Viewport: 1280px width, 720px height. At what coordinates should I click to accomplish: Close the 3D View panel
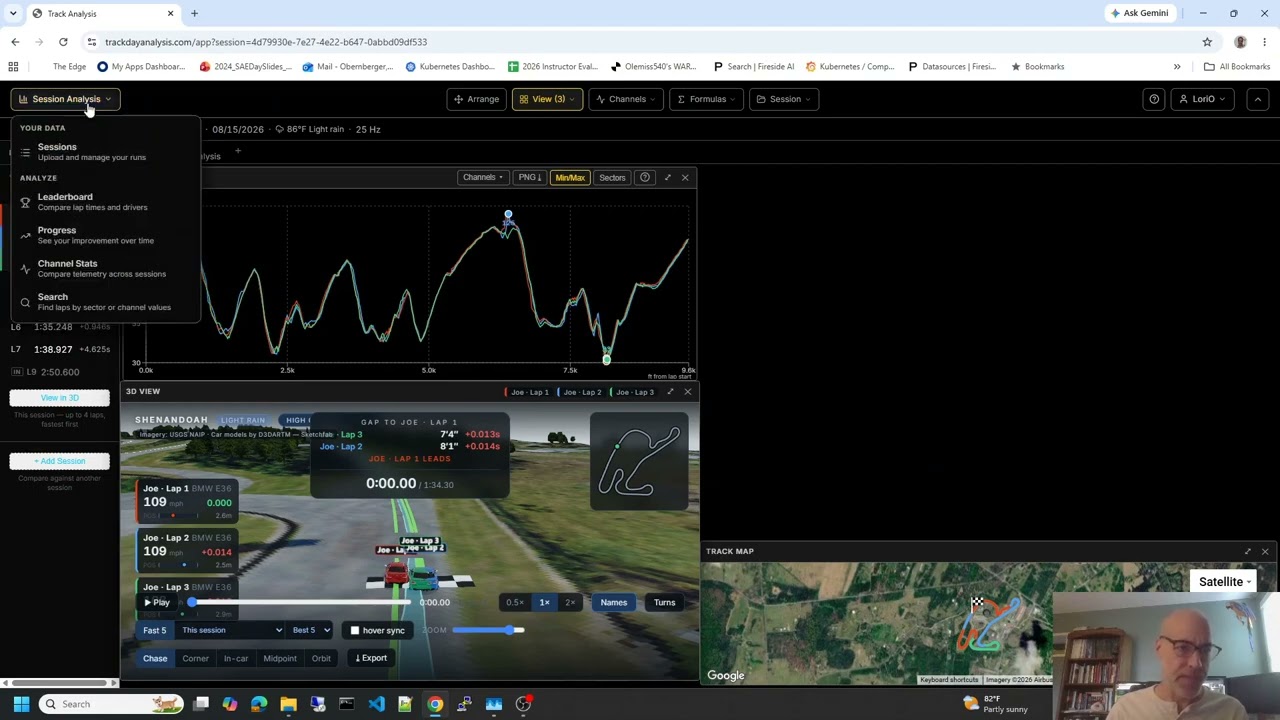pos(687,392)
